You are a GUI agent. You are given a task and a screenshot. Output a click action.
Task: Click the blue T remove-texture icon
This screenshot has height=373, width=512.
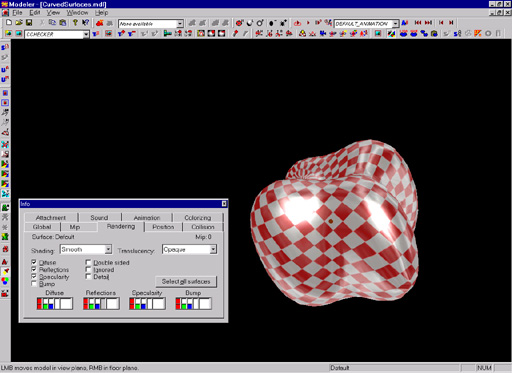132,34
